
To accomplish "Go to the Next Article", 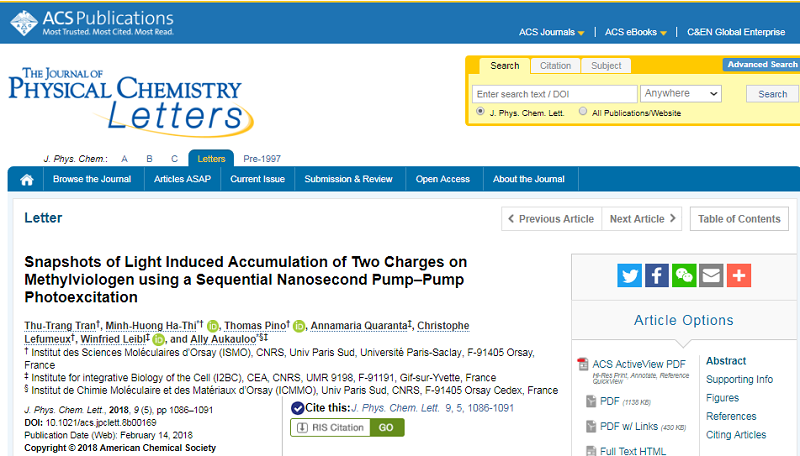I will tap(643, 219).
